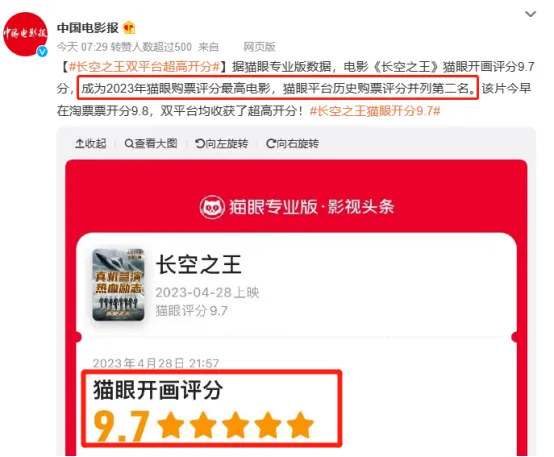Screen dimensions: 554x457
Task: Rotate the image right with 向右旋转
Action: 293,143
